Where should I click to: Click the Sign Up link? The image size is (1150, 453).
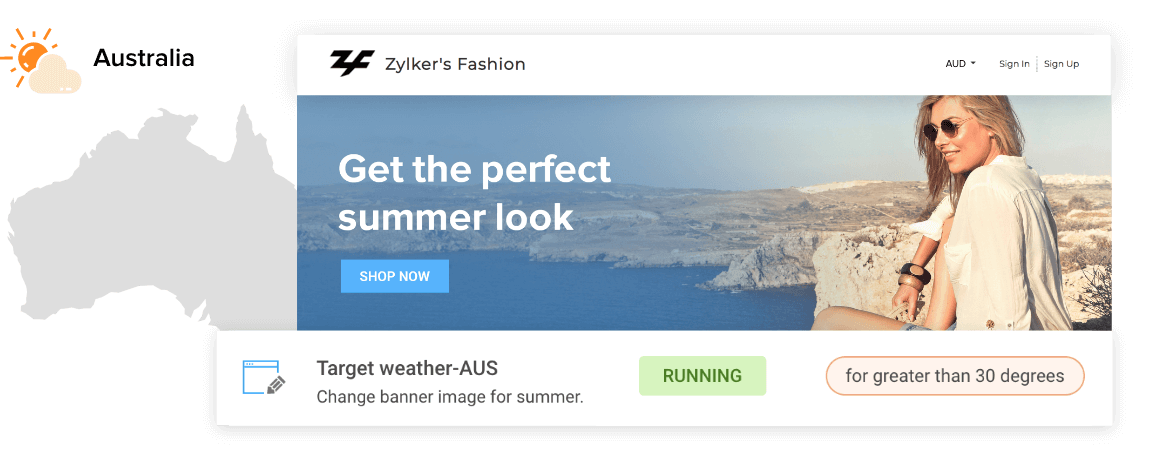pos(1061,64)
